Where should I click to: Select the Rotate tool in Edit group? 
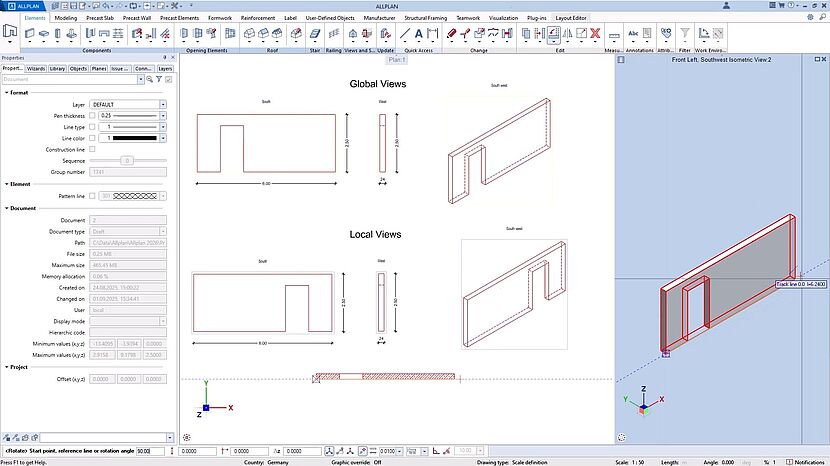tap(553, 35)
